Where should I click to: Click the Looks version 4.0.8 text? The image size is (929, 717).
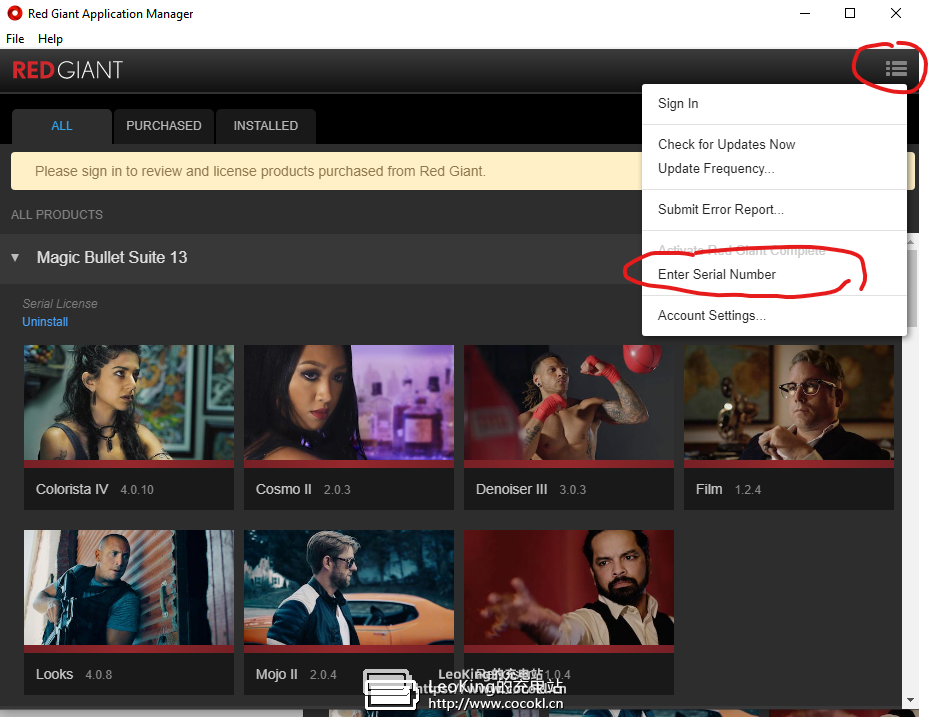pyautogui.click(x=98, y=675)
